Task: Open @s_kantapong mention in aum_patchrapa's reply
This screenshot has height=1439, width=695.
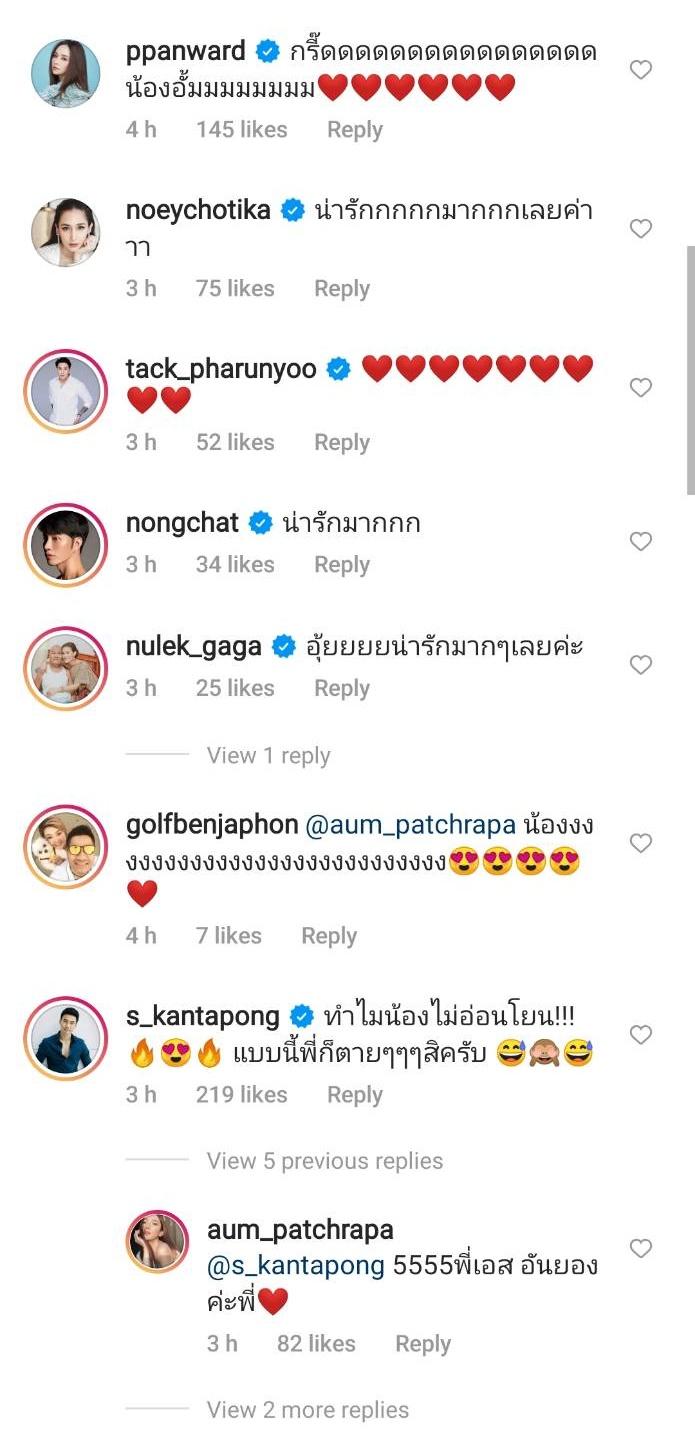Action: (x=295, y=1266)
